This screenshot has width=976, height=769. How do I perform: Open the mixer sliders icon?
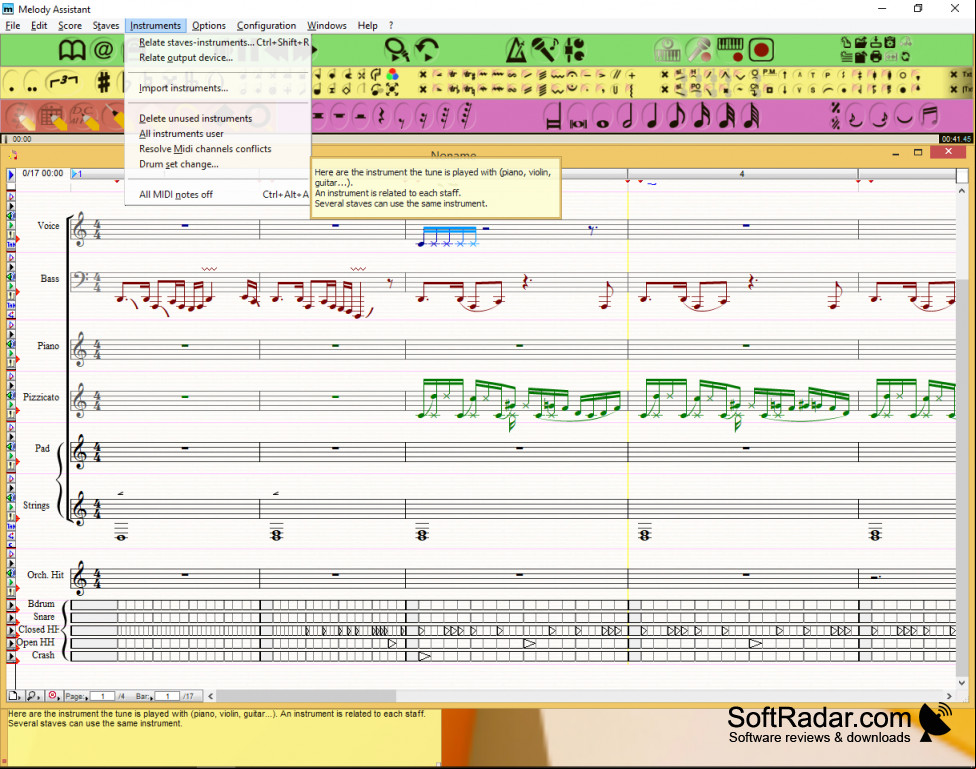[x=575, y=50]
